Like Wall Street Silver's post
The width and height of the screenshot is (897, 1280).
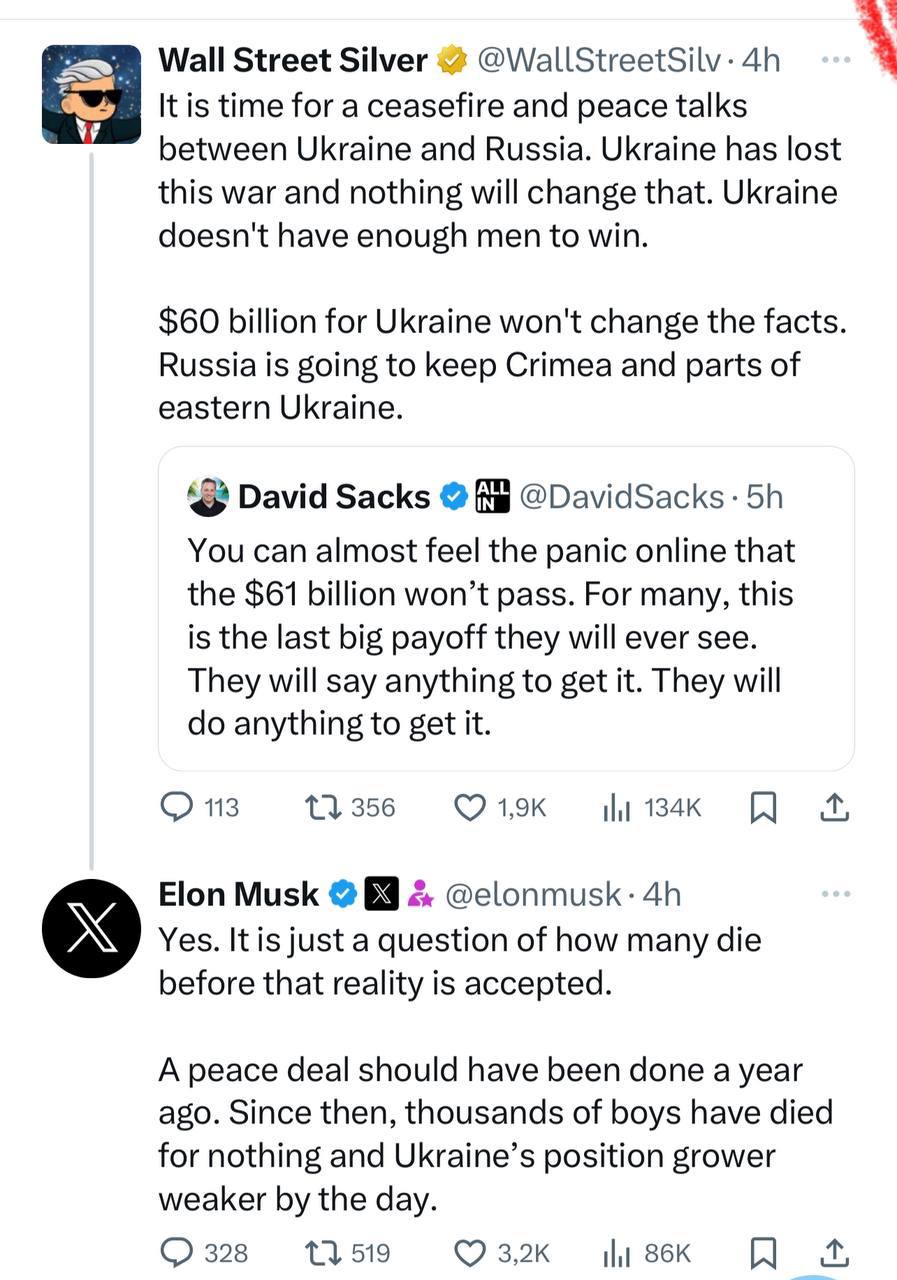click(470, 807)
